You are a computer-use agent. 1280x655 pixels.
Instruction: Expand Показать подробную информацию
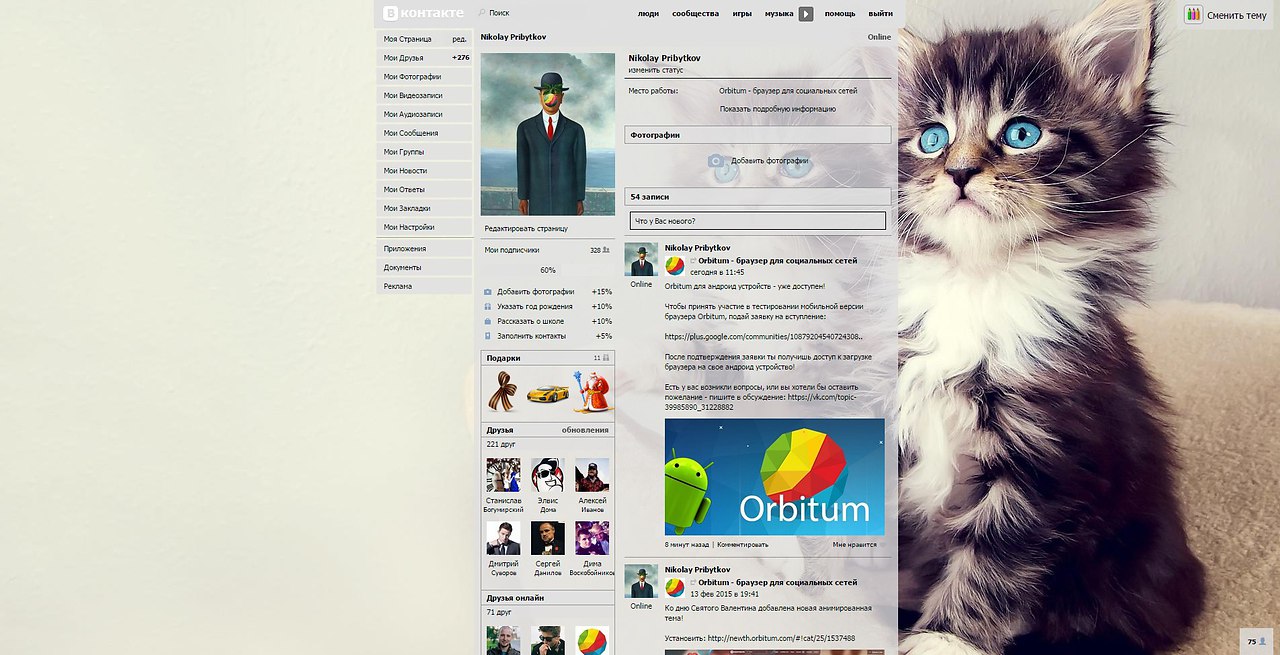(x=778, y=109)
